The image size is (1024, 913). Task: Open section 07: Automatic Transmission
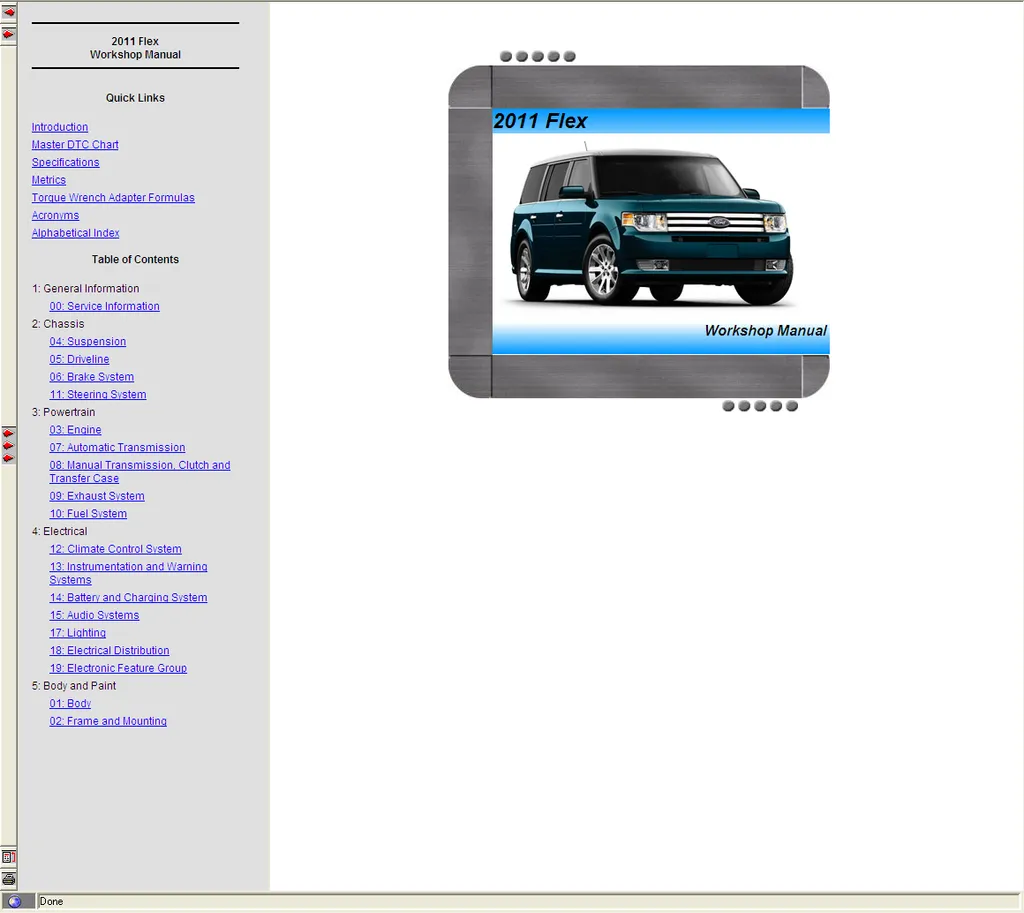point(117,447)
